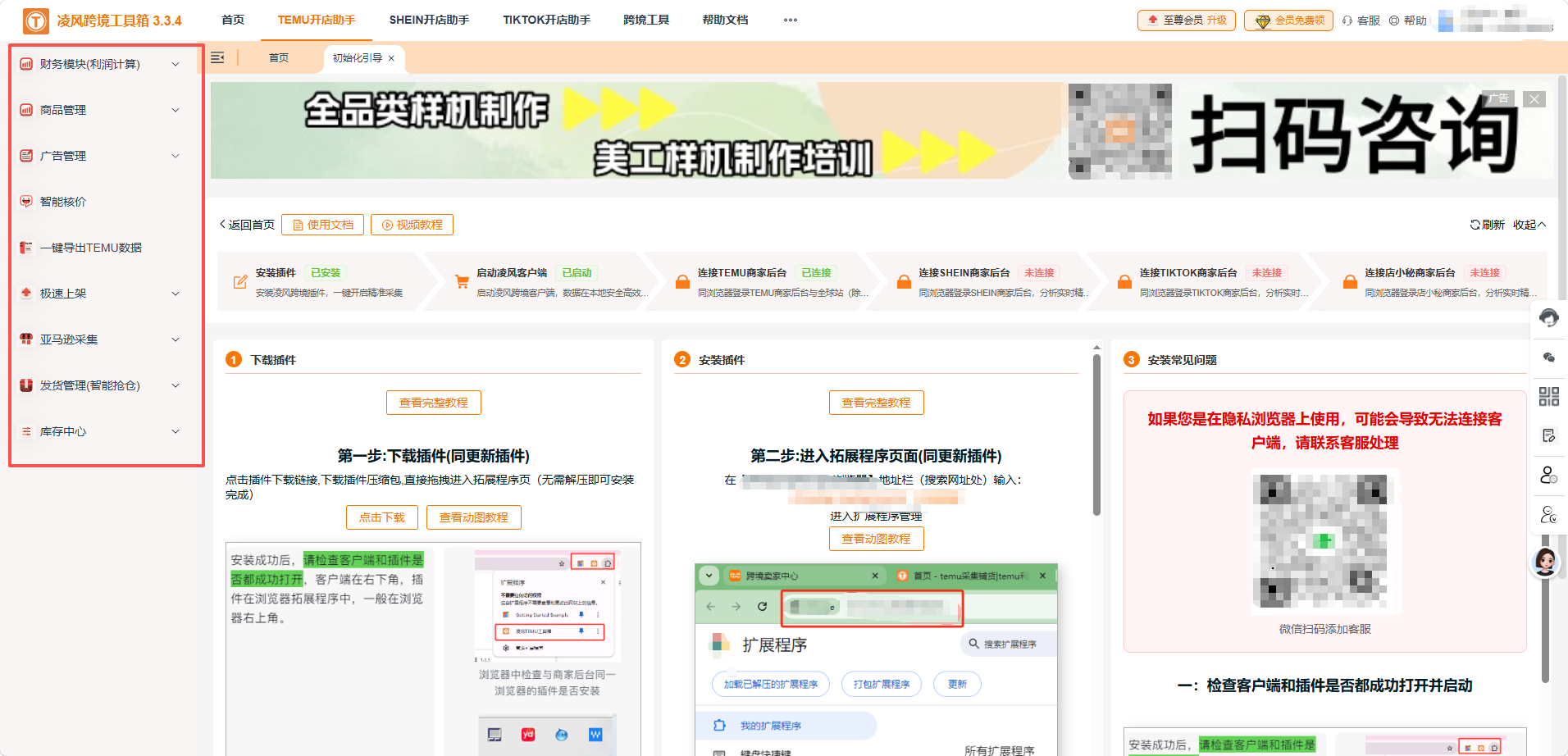Close the 扫码咨询 advertisement banner
The height and width of the screenshot is (756, 1568).
(x=1534, y=98)
